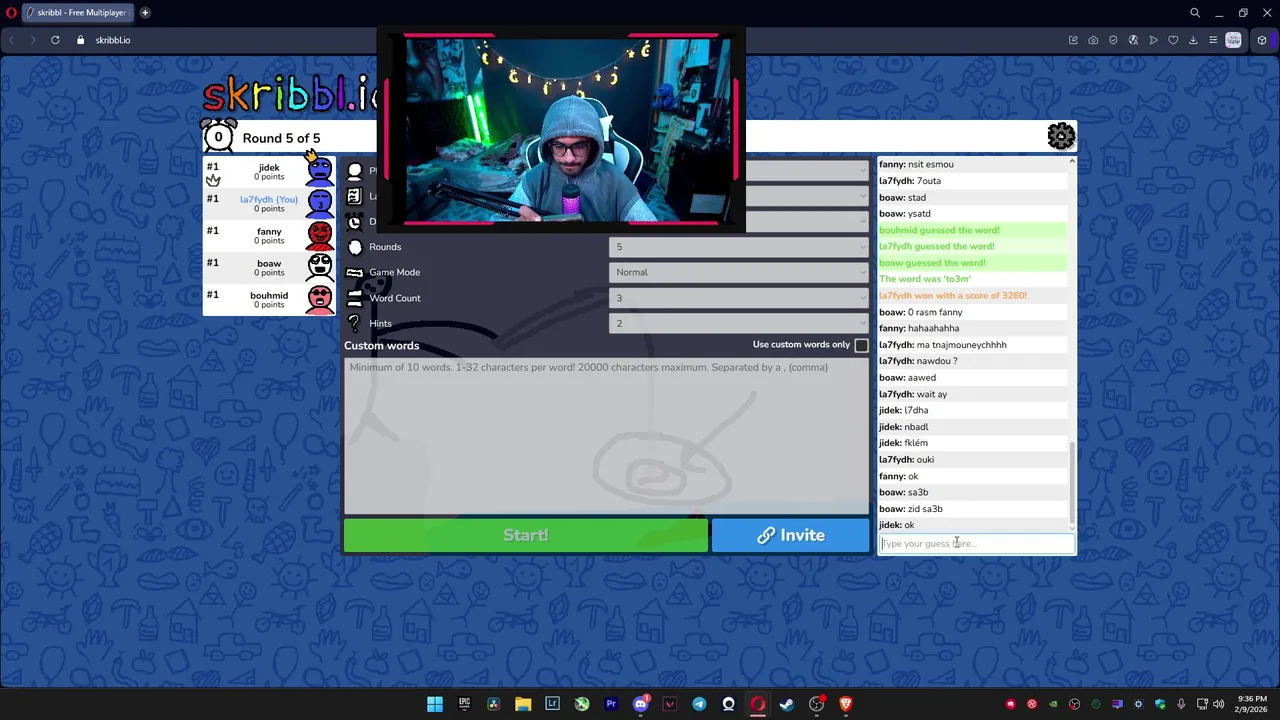Open a new tab with plus button

click(x=145, y=13)
